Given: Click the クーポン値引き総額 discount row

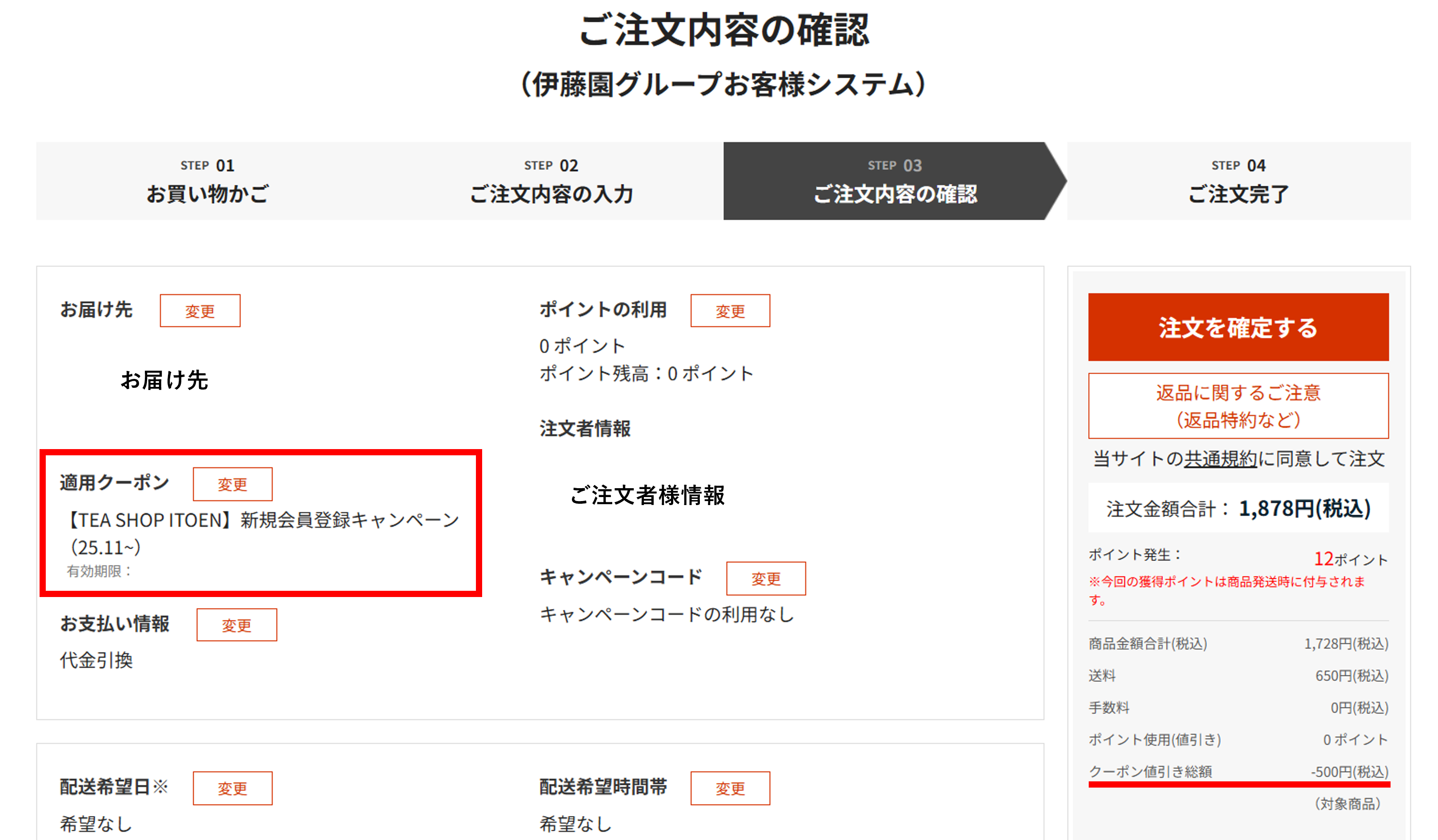Looking at the screenshot, I should tap(1238, 772).
